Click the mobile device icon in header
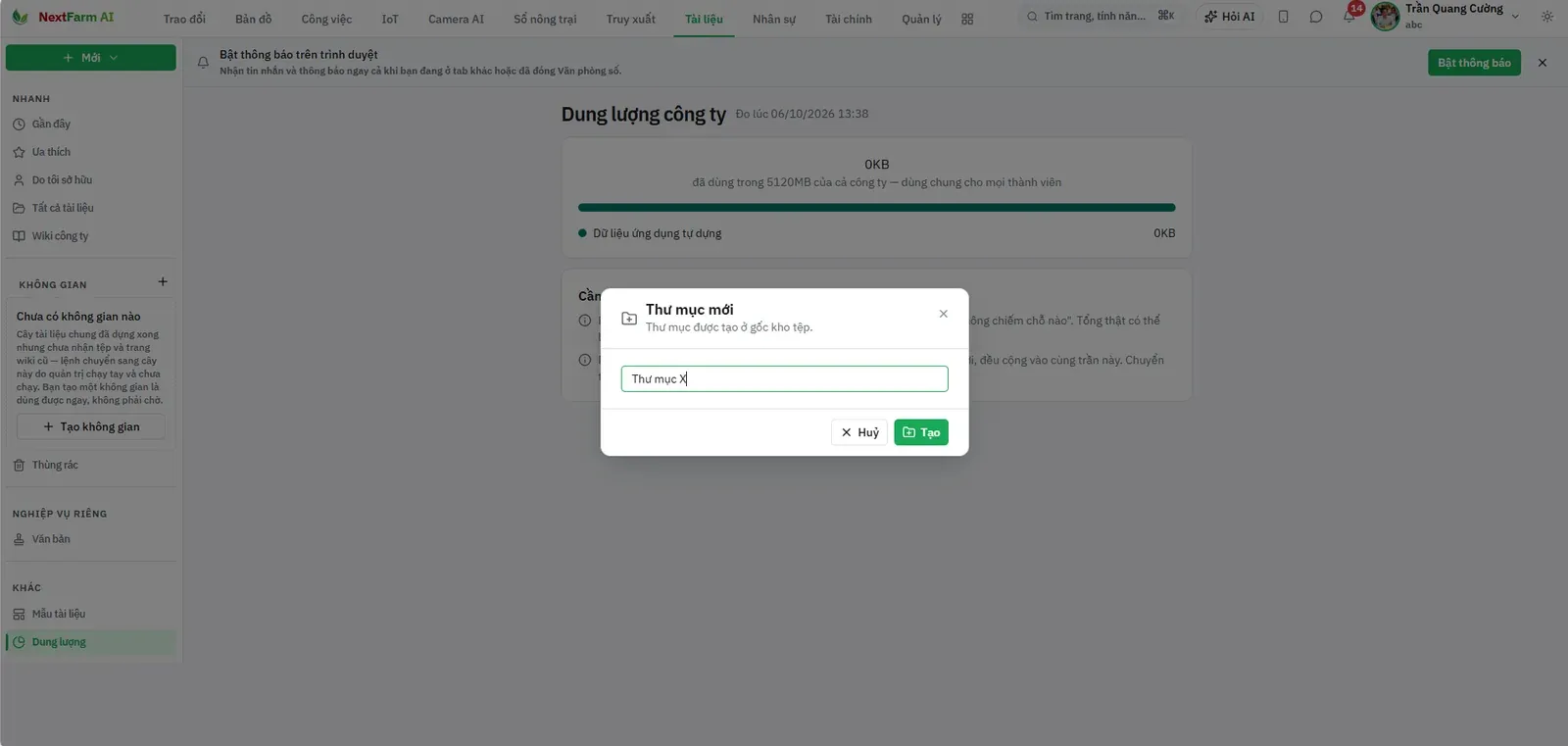The image size is (1568, 746). pyautogui.click(x=1284, y=17)
